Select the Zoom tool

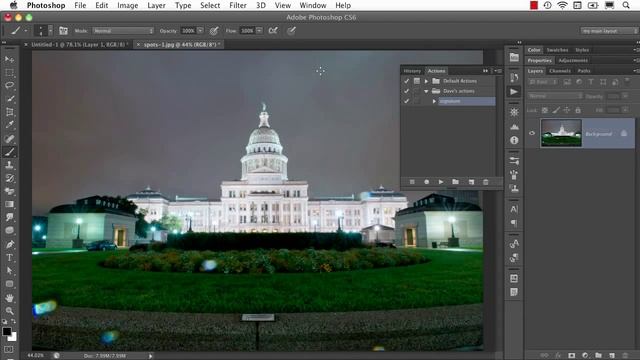9,311
